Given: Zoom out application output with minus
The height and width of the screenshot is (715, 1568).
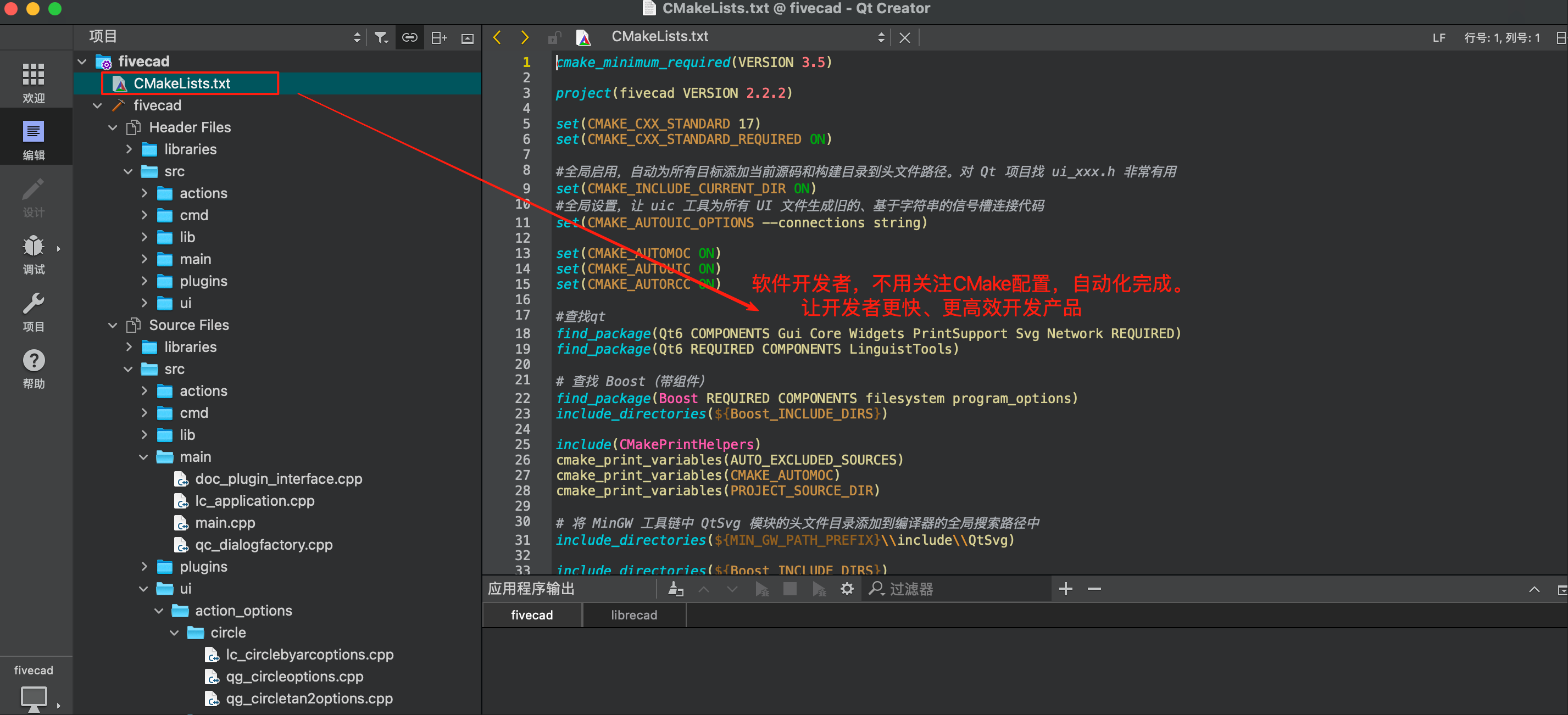Looking at the screenshot, I should point(1094,589).
